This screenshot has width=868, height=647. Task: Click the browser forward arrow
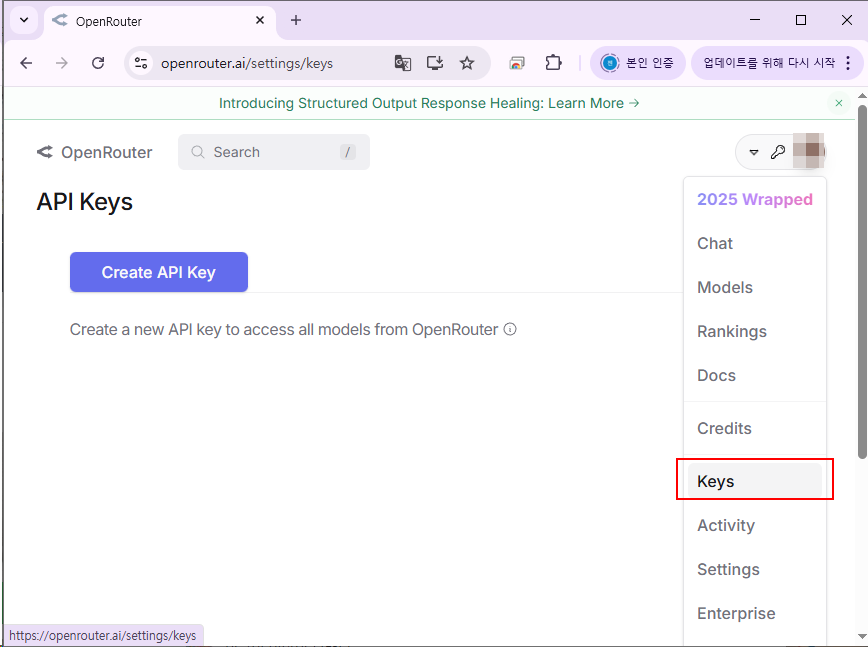tap(61, 63)
